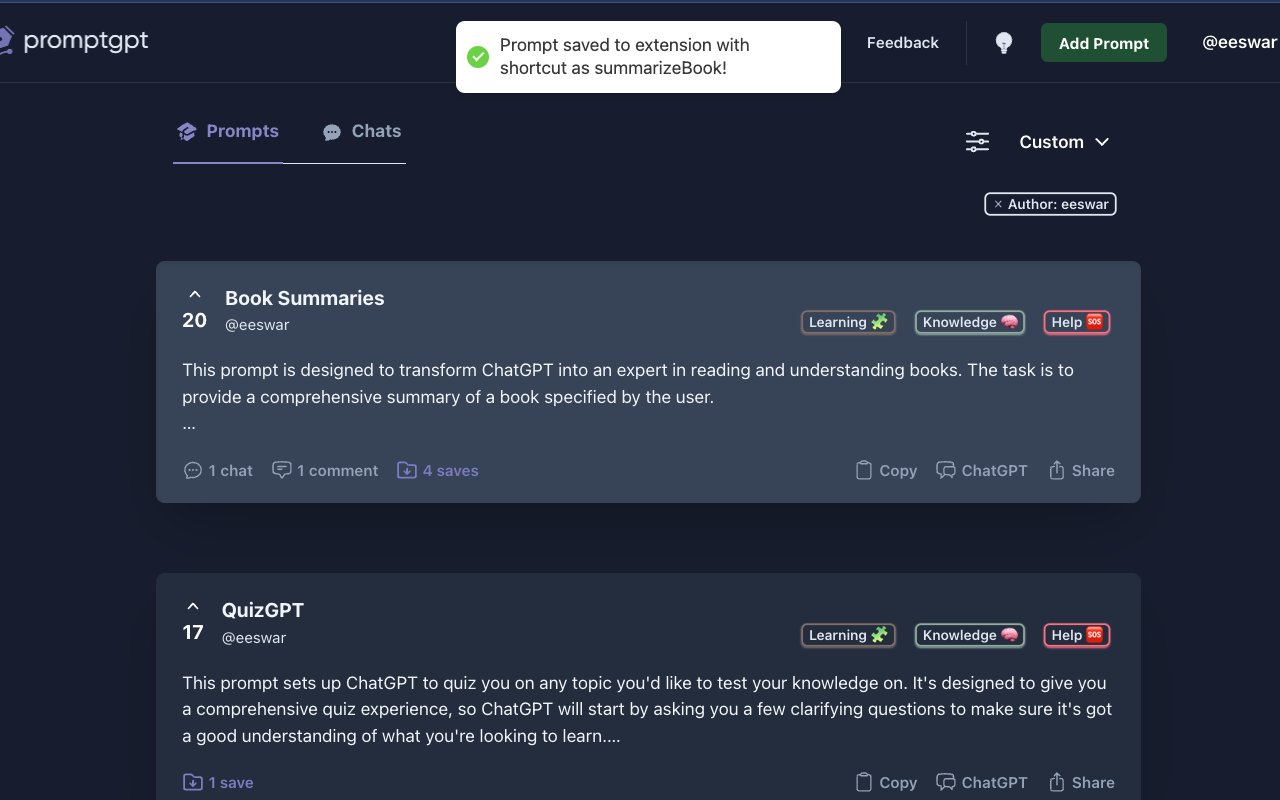Click the Learning tag on QuizGPT
The height and width of the screenshot is (800, 1280).
click(848, 635)
